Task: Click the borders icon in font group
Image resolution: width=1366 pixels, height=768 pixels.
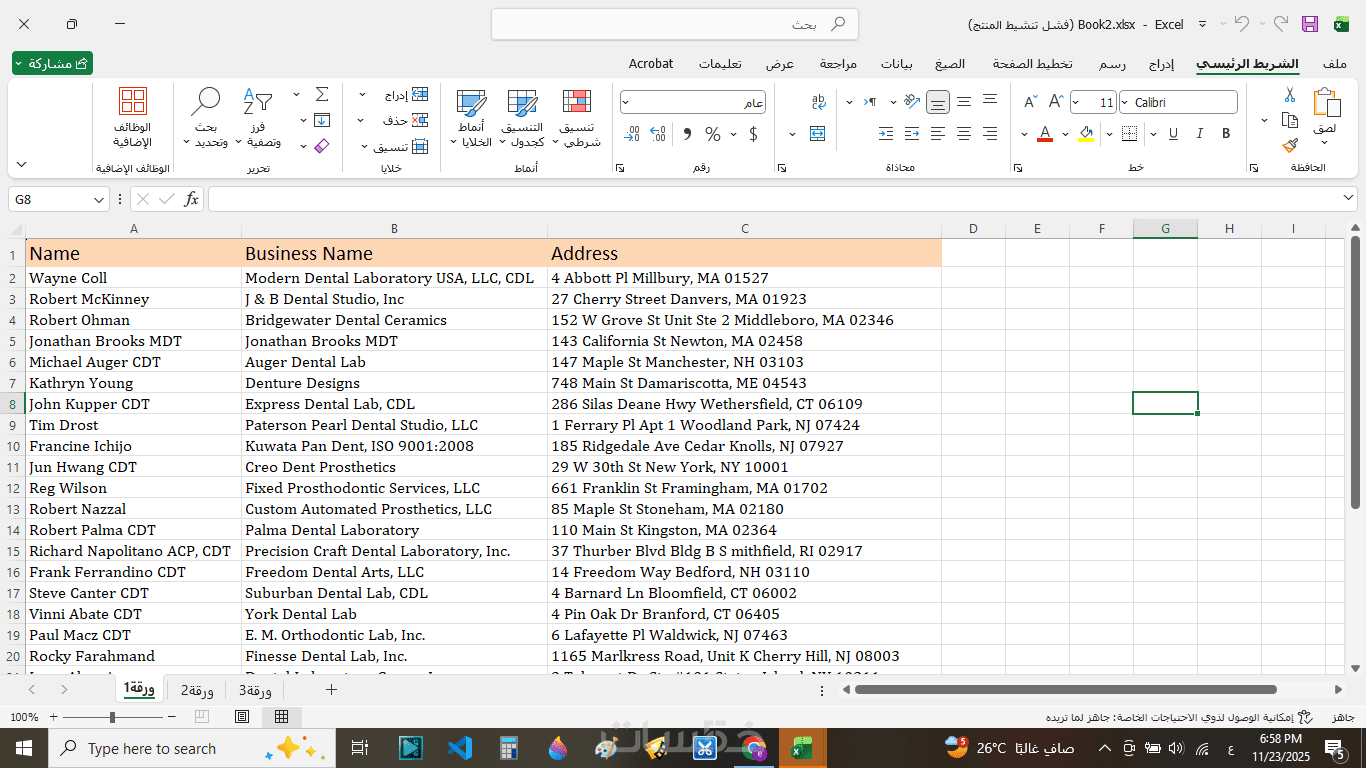Action: tap(1129, 134)
